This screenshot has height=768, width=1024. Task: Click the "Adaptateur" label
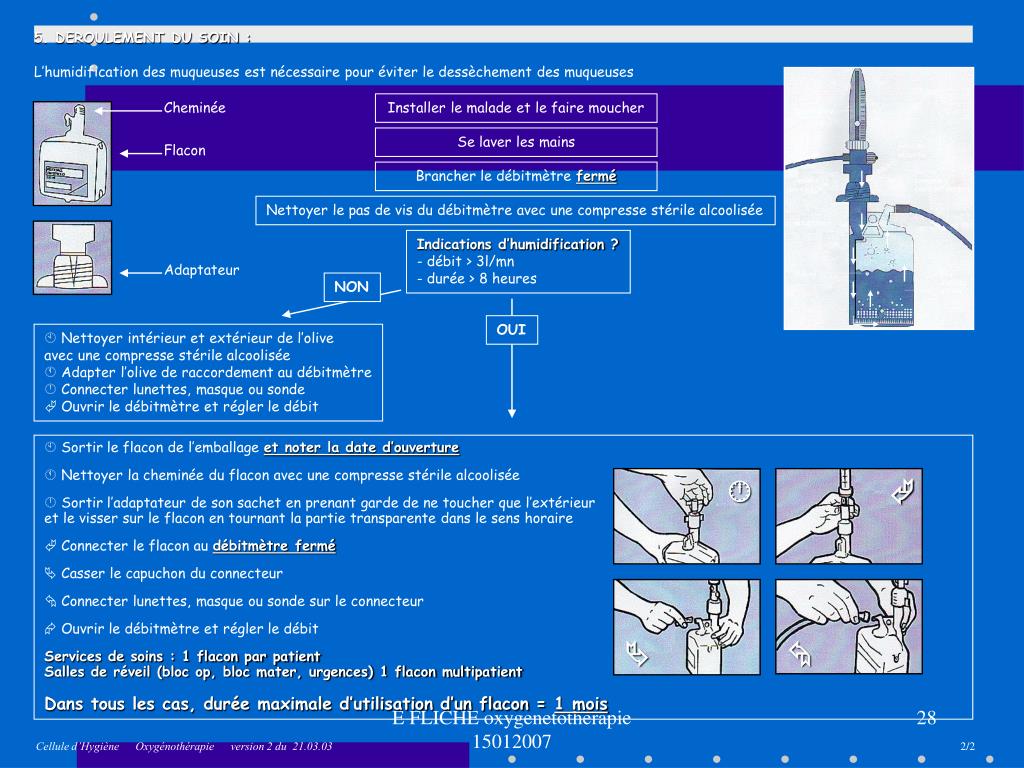(x=202, y=270)
